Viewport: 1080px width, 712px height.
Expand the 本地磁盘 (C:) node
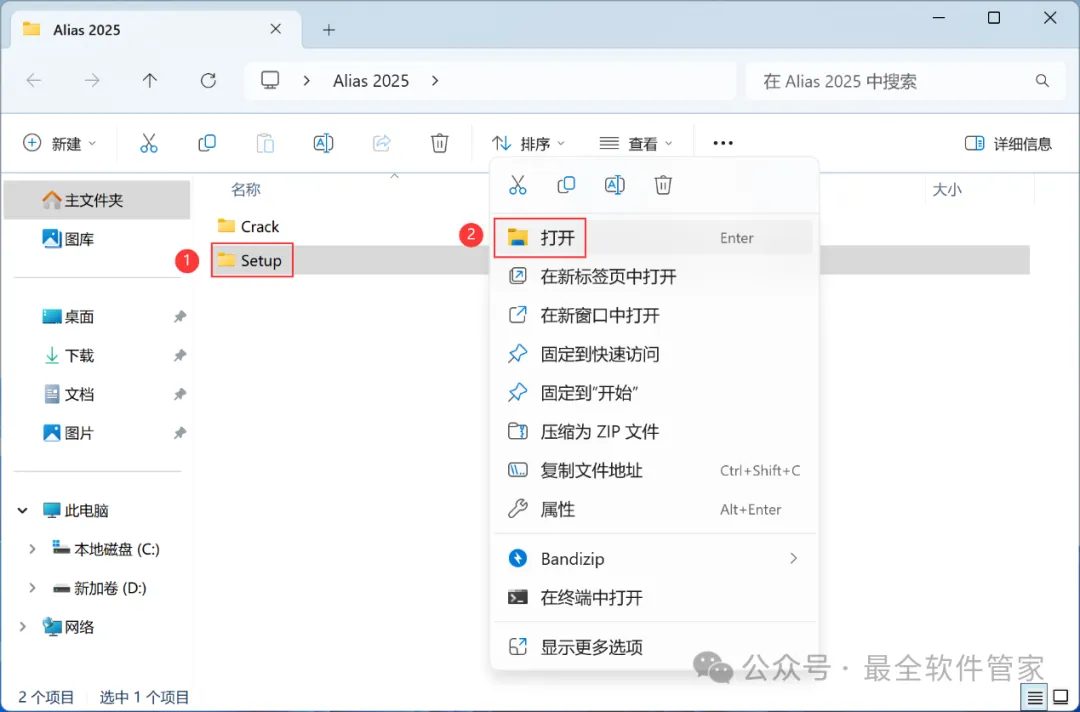pyautogui.click(x=32, y=549)
